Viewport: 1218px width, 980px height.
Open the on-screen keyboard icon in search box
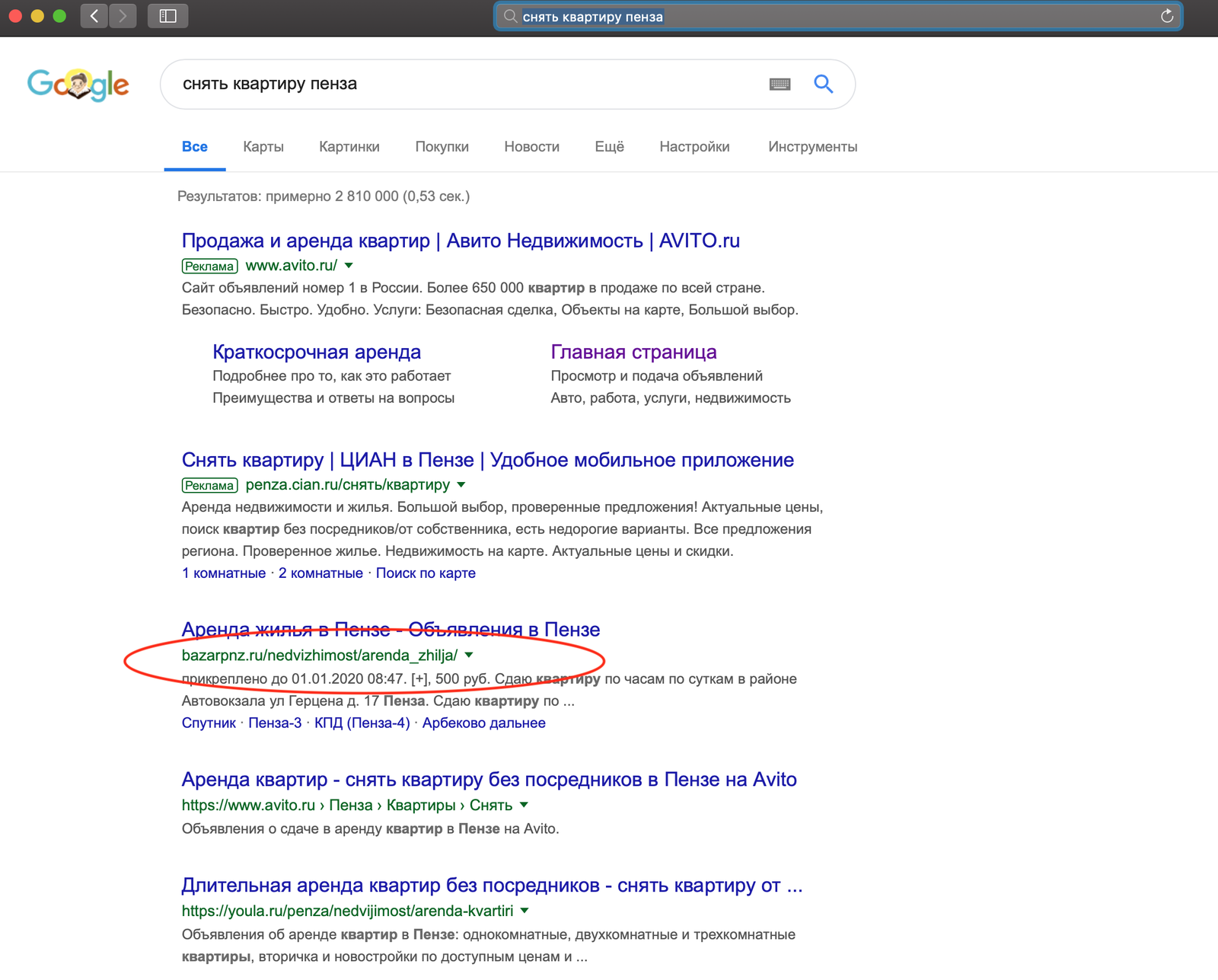coord(780,85)
